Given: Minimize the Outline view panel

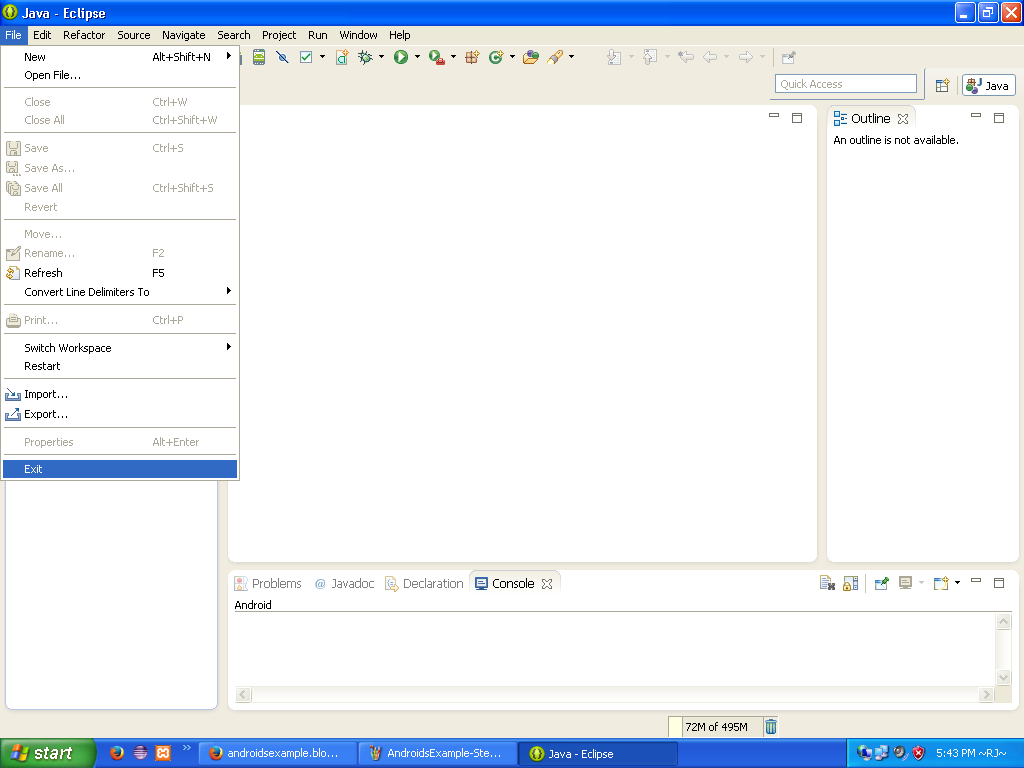Looking at the screenshot, I should [976, 116].
